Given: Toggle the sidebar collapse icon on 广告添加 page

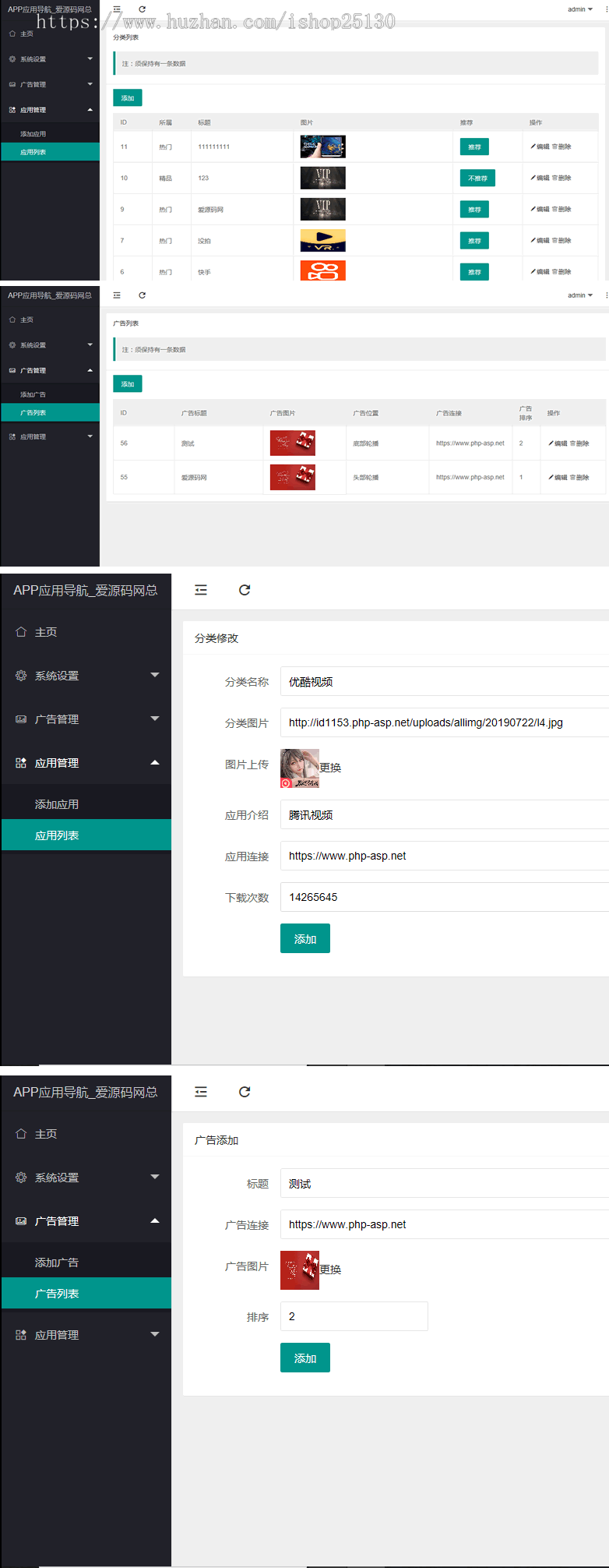Looking at the screenshot, I should [x=201, y=1092].
